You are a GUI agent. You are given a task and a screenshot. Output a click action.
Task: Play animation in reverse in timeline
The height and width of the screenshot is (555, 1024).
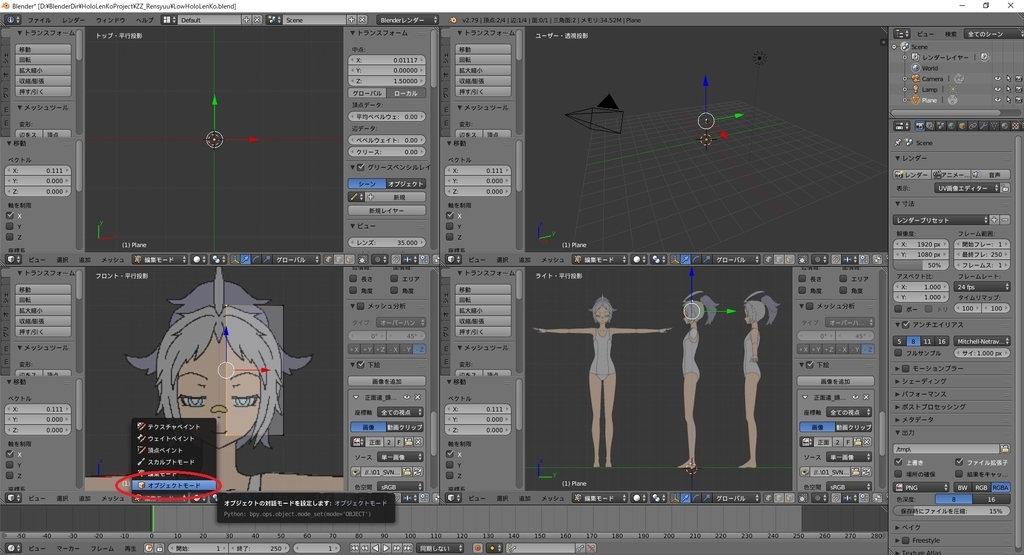[x=376, y=548]
